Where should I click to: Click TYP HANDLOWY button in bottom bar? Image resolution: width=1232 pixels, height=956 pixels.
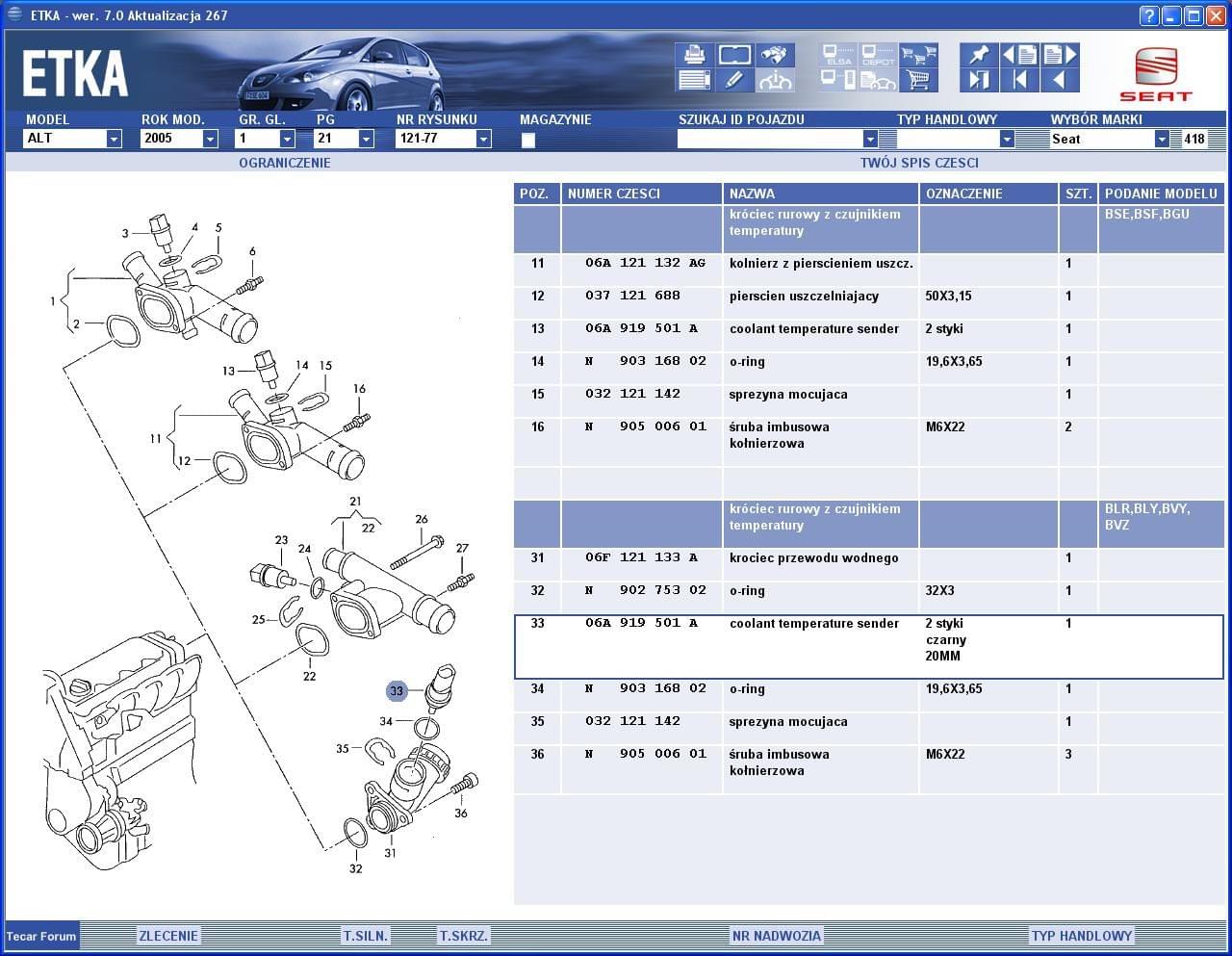click(x=1082, y=936)
